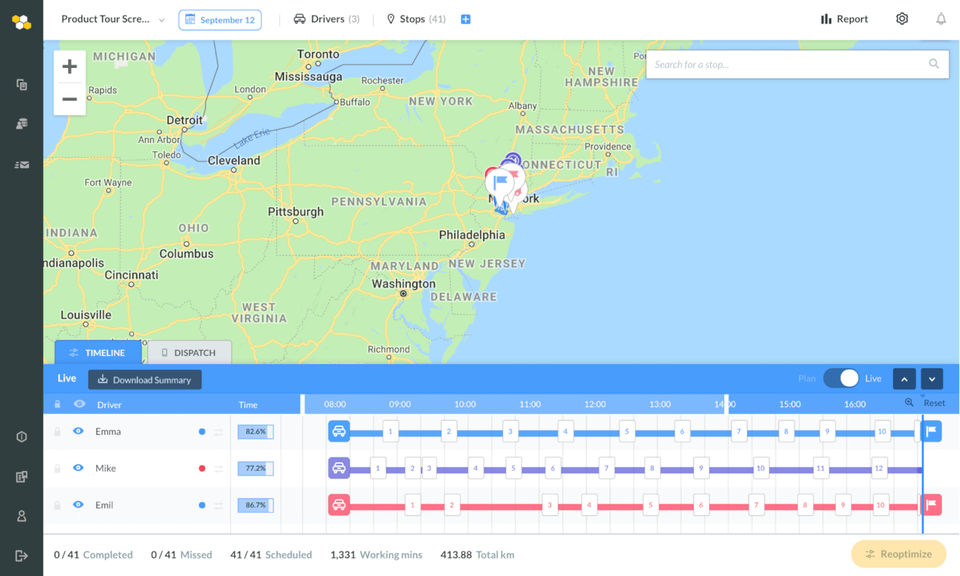Open the September 12 date picker
Image resolution: width=960 pixels, height=576 pixels.
(x=220, y=20)
